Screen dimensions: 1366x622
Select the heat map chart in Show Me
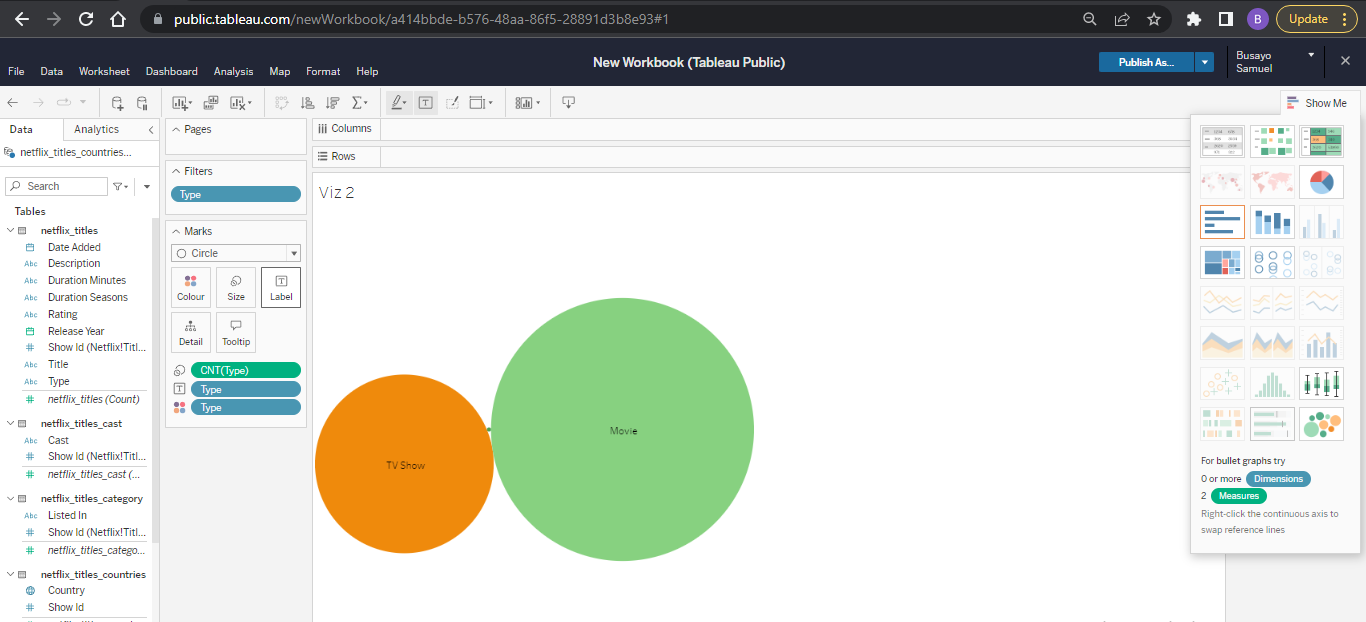click(x=1272, y=142)
